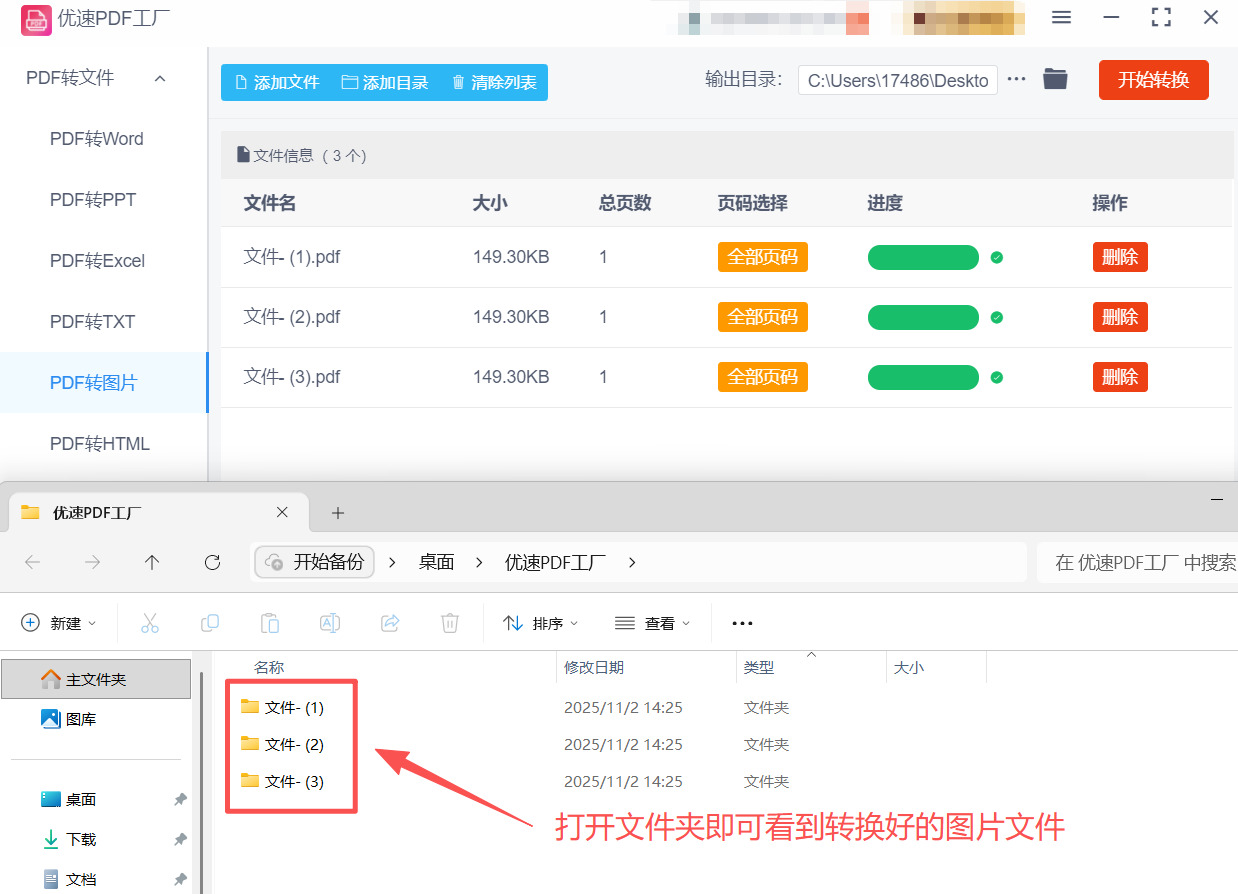Viewport: 1238px width, 894px height.
Task: Click the refresh icon in the Explorer address bar
Action: pyautogui.click(x=212, y=562)
